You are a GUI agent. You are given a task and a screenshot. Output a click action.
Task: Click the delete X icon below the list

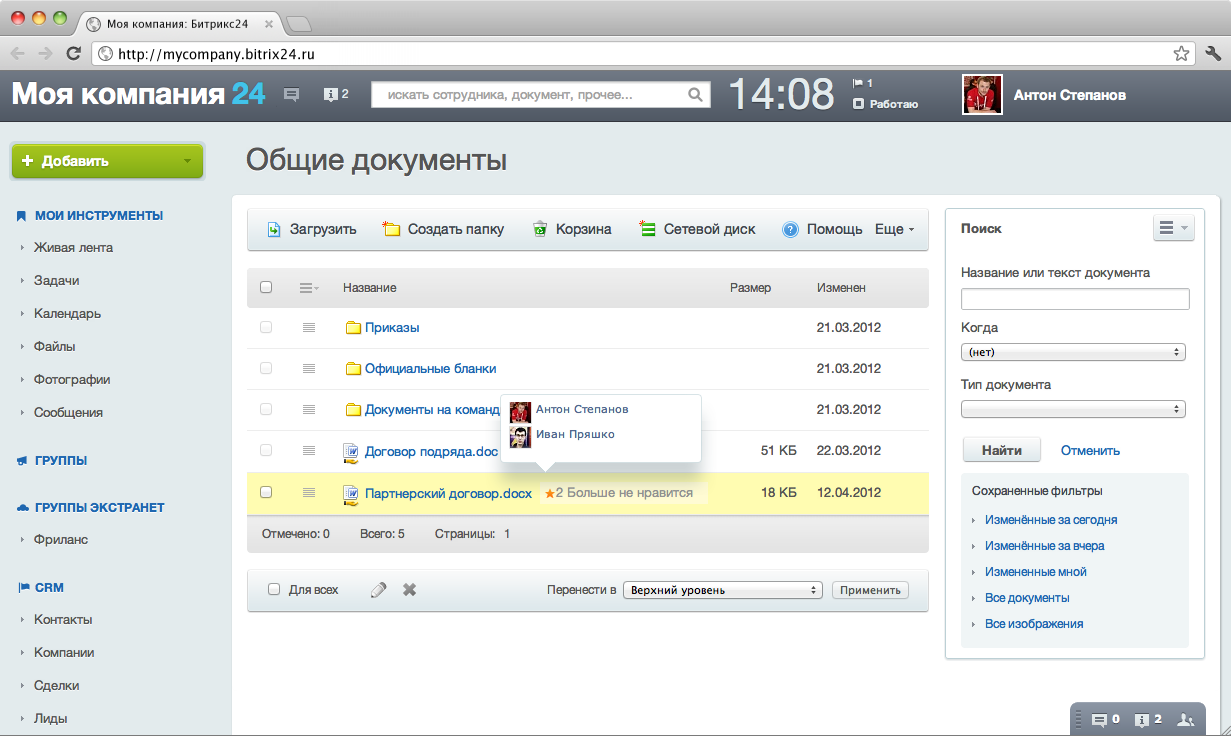coord(409,590)
